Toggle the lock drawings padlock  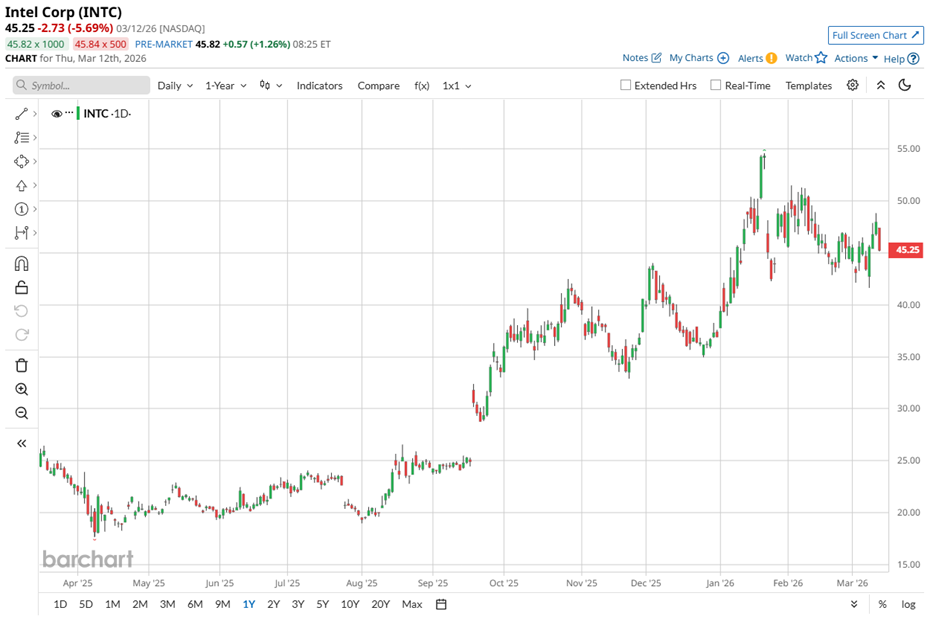21,288
